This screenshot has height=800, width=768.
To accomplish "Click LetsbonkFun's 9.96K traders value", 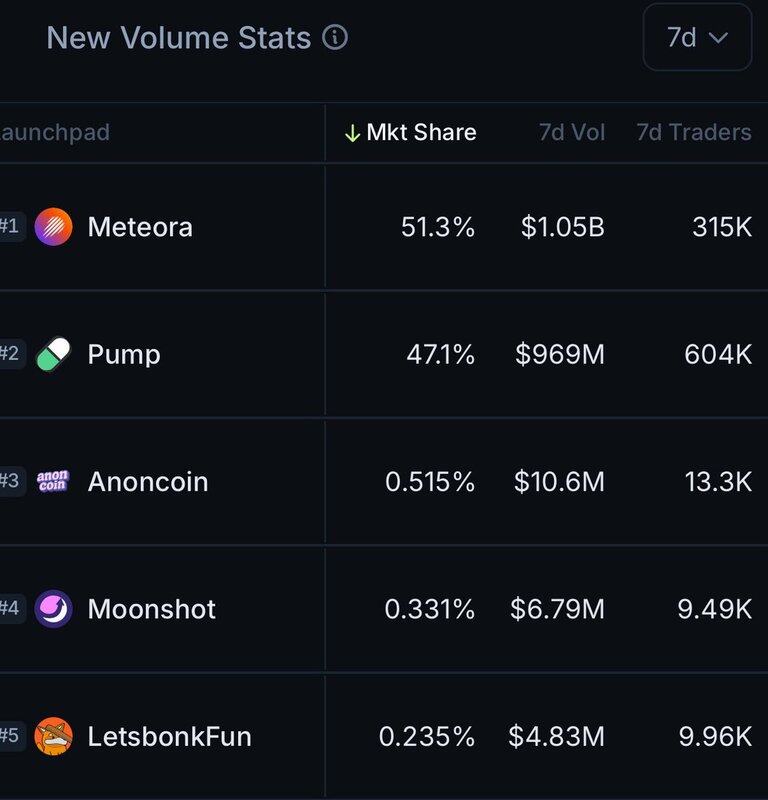I will point(714,737).
